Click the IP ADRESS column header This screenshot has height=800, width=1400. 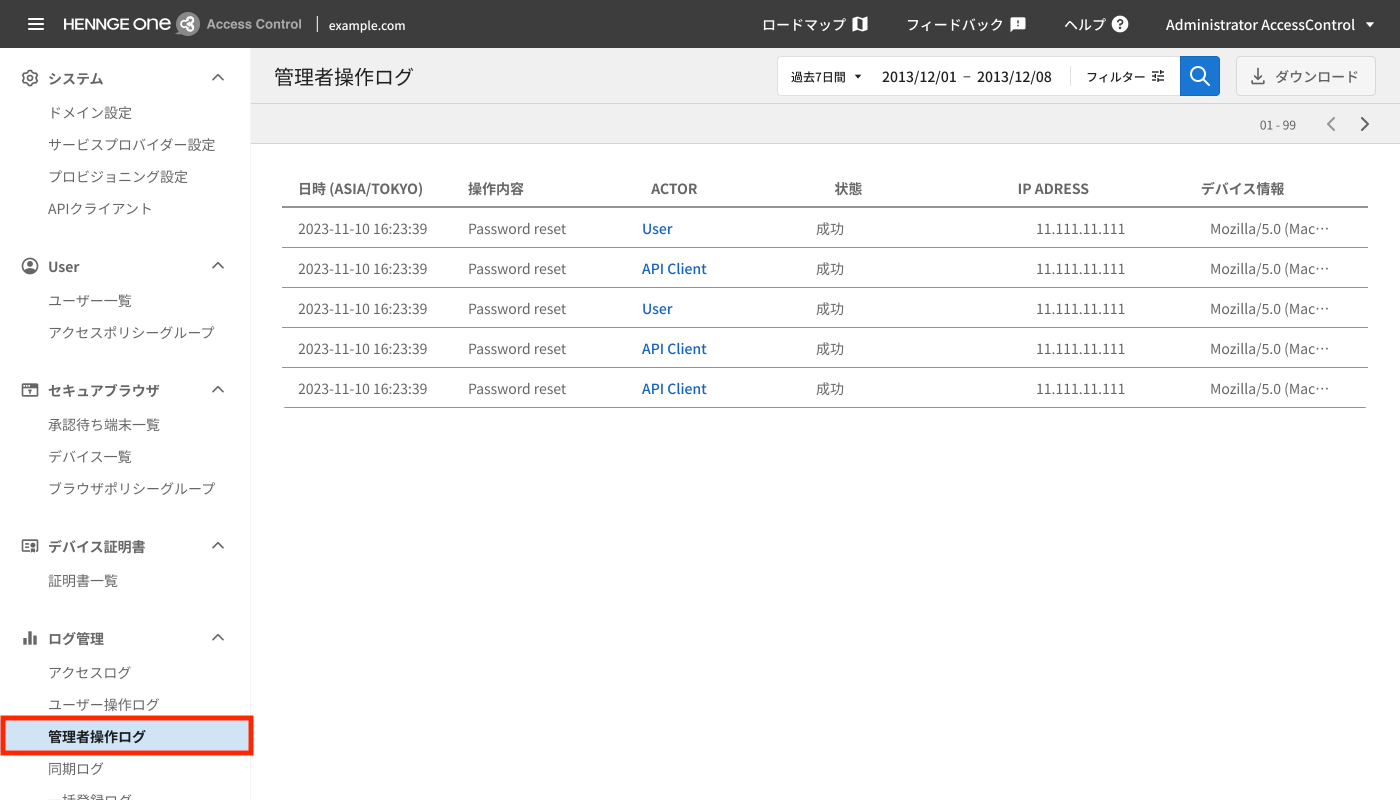click(x=1053, y=188)
